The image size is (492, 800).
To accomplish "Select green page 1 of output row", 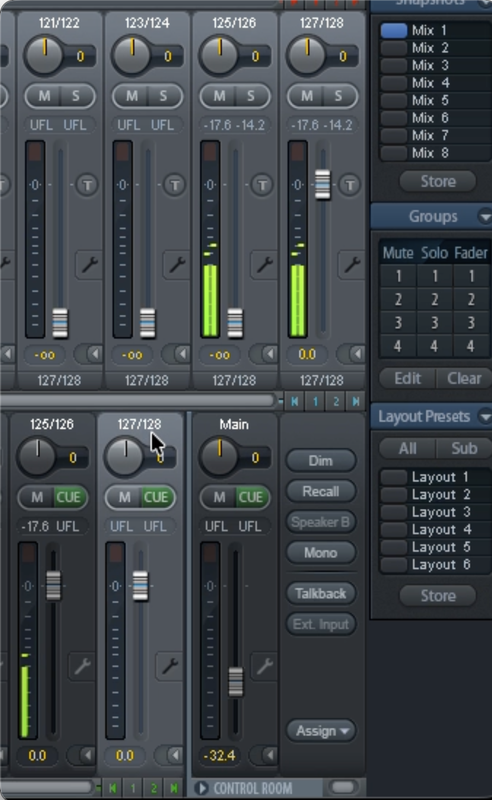I will tap(133, 788).
